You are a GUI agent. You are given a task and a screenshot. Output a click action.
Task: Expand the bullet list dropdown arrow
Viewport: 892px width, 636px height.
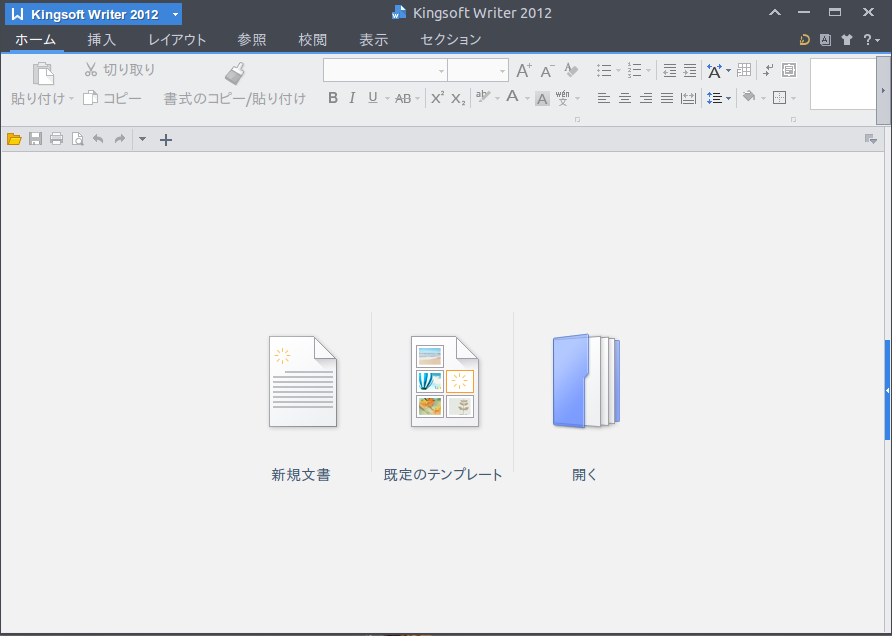(618, 71)
